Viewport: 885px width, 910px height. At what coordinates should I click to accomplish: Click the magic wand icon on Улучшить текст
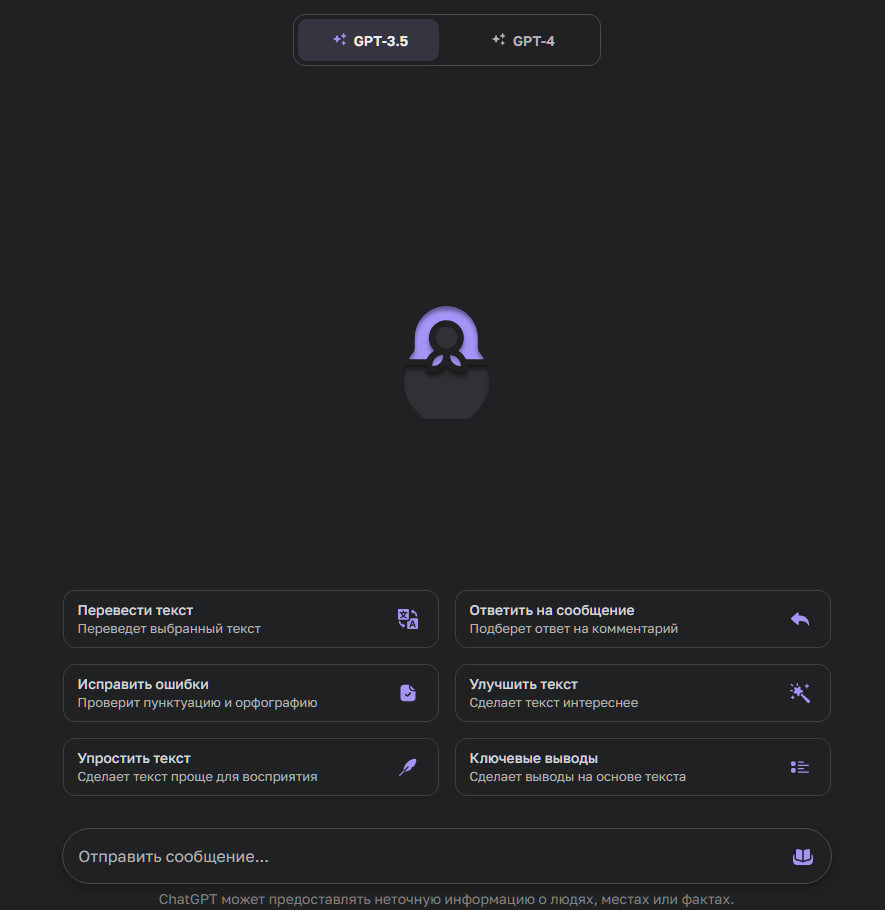(x=800, y=692)
